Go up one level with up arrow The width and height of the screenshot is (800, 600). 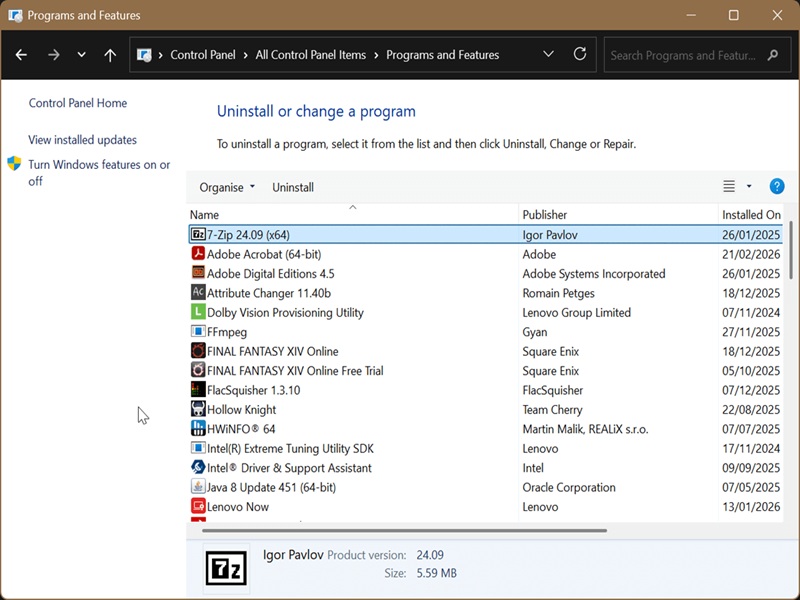tap(110, 55)
